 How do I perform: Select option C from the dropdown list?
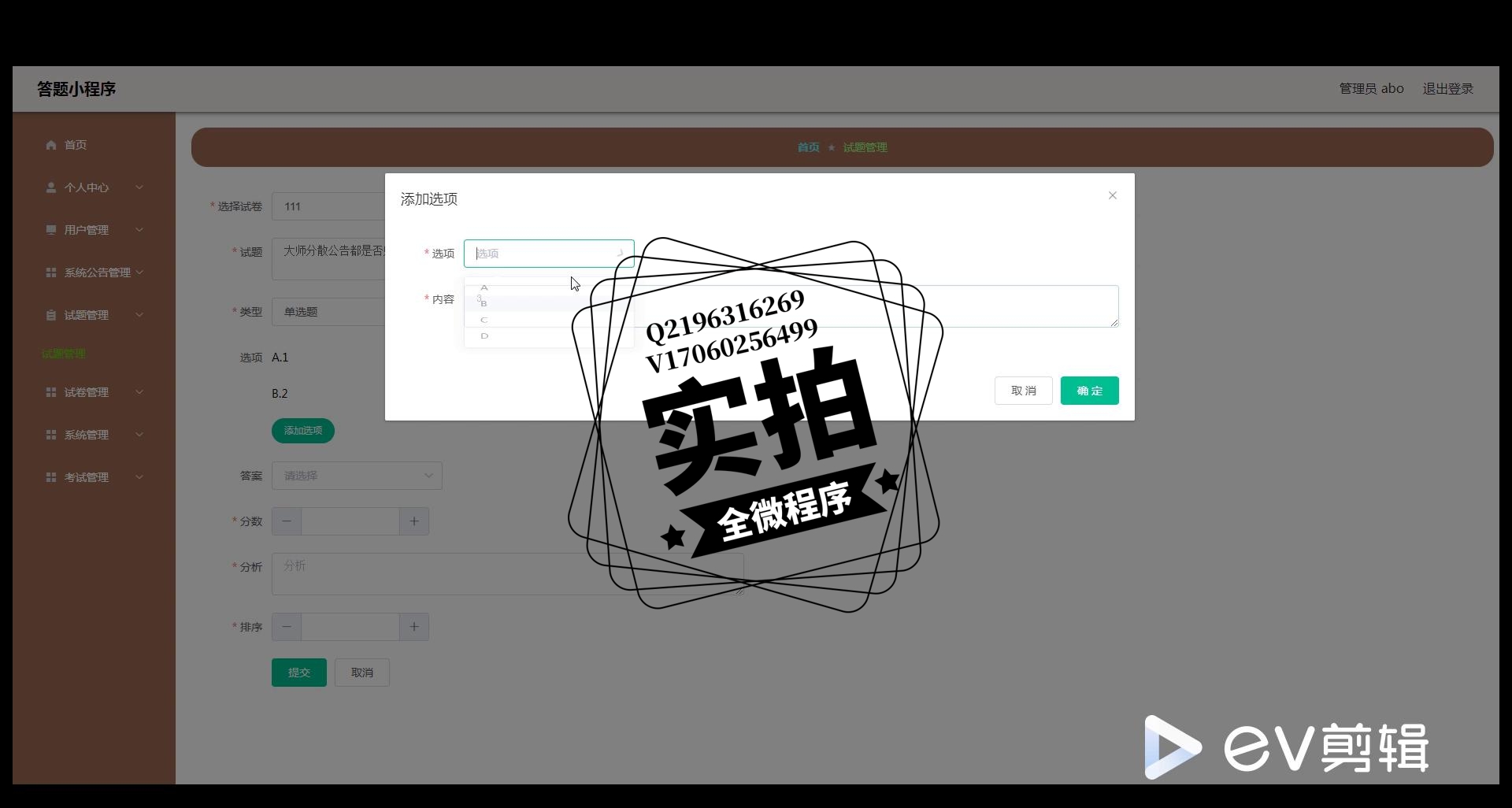pyautogui.click(x=549, y=320)
